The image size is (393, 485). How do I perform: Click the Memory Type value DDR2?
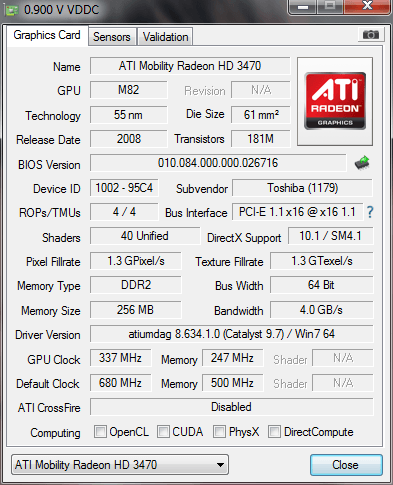click(136, 285)
